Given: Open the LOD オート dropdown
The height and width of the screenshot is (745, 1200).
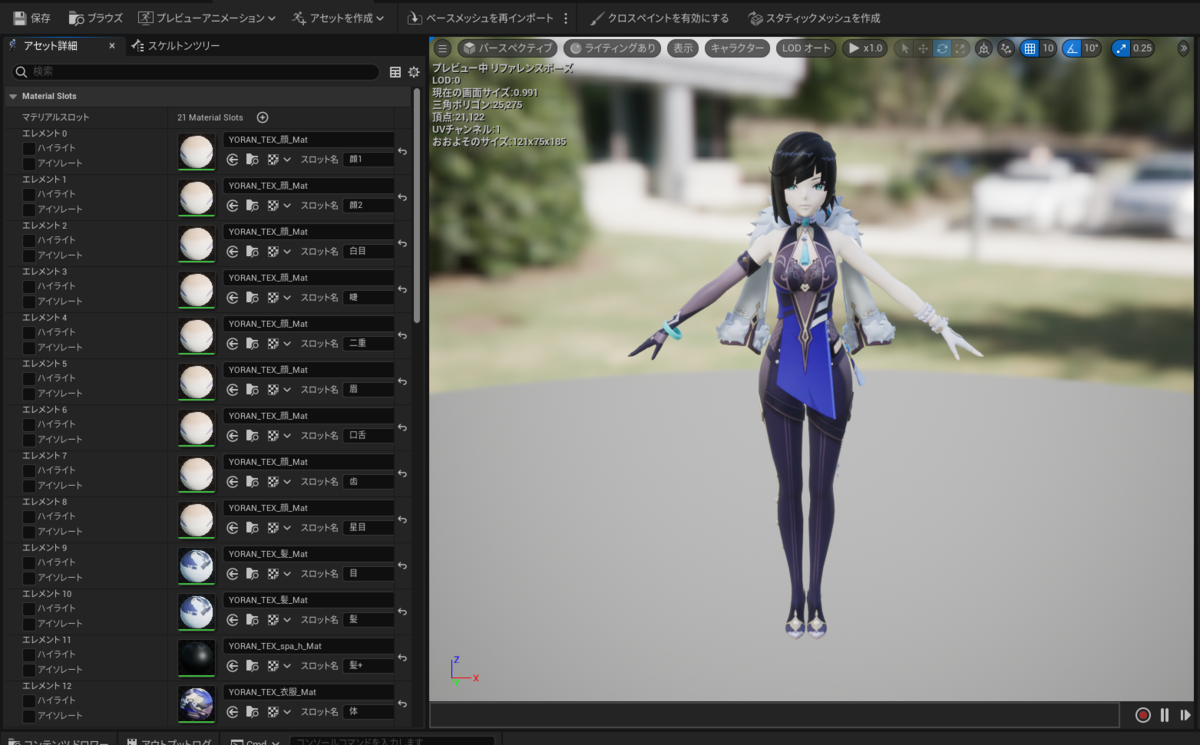Looking at the screenshot, I should (805, 48).
